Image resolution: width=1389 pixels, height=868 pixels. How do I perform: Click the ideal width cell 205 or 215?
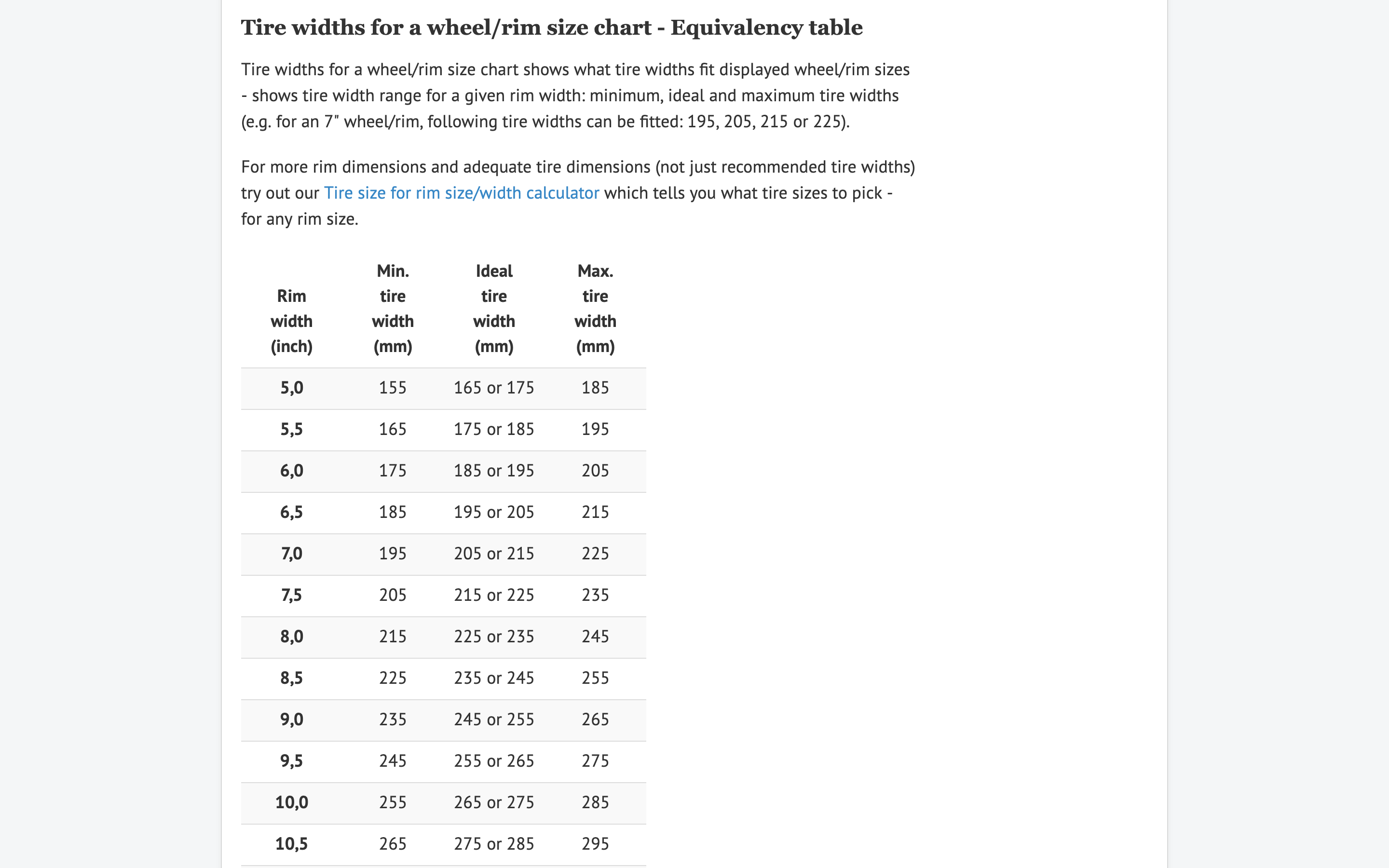pos(493,554)
